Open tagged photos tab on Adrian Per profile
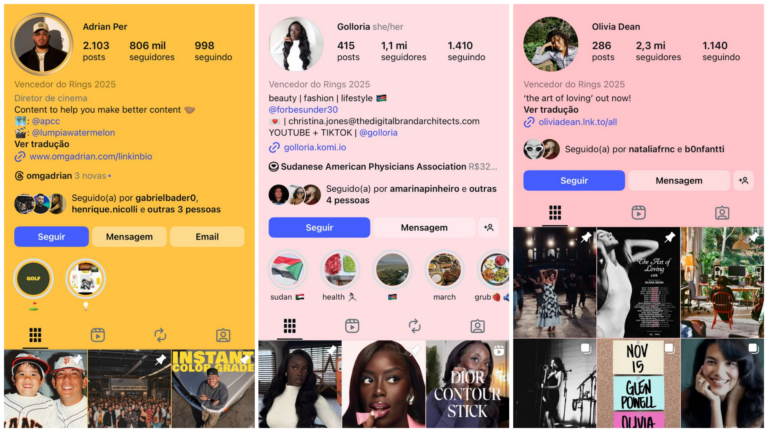Screen dimensions: 768x432 pos(223,335)
